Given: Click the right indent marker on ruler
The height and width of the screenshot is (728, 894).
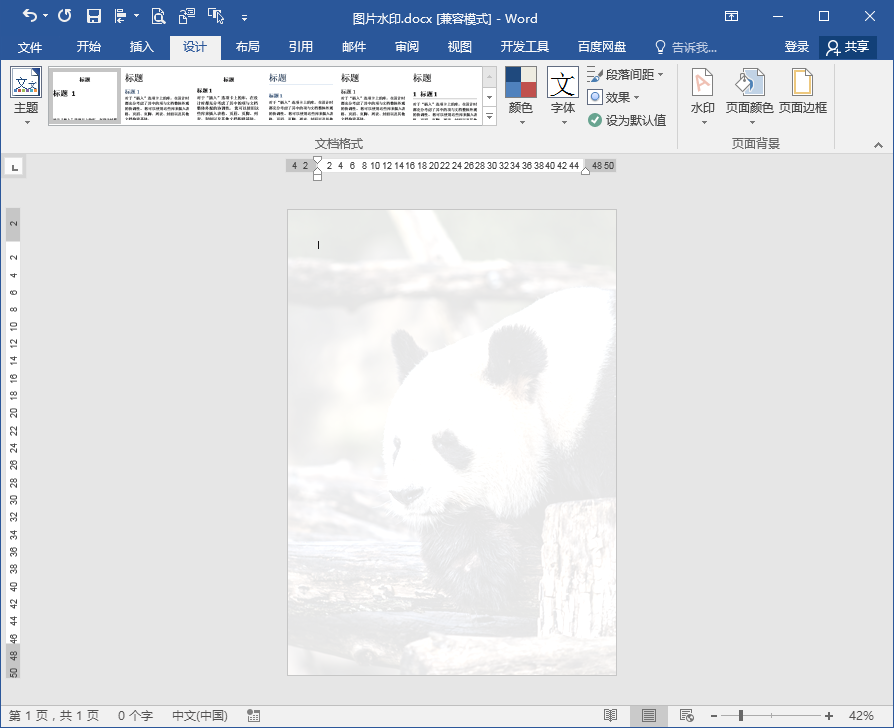Looking at the screenshot, I should tap(585, 171).
